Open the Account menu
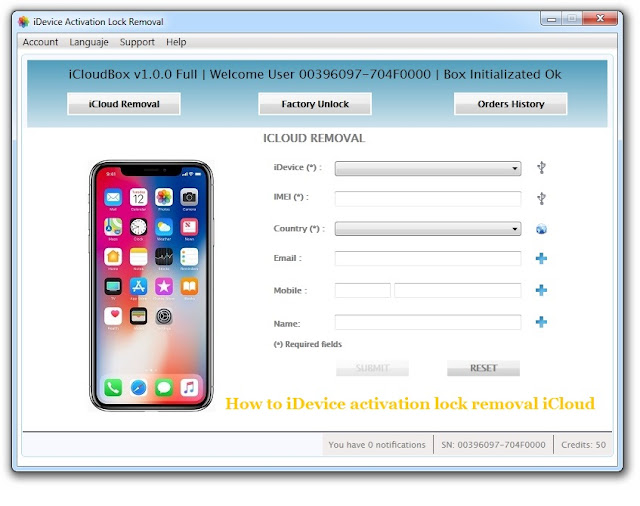640x506 pixels. tap(40, 42)
